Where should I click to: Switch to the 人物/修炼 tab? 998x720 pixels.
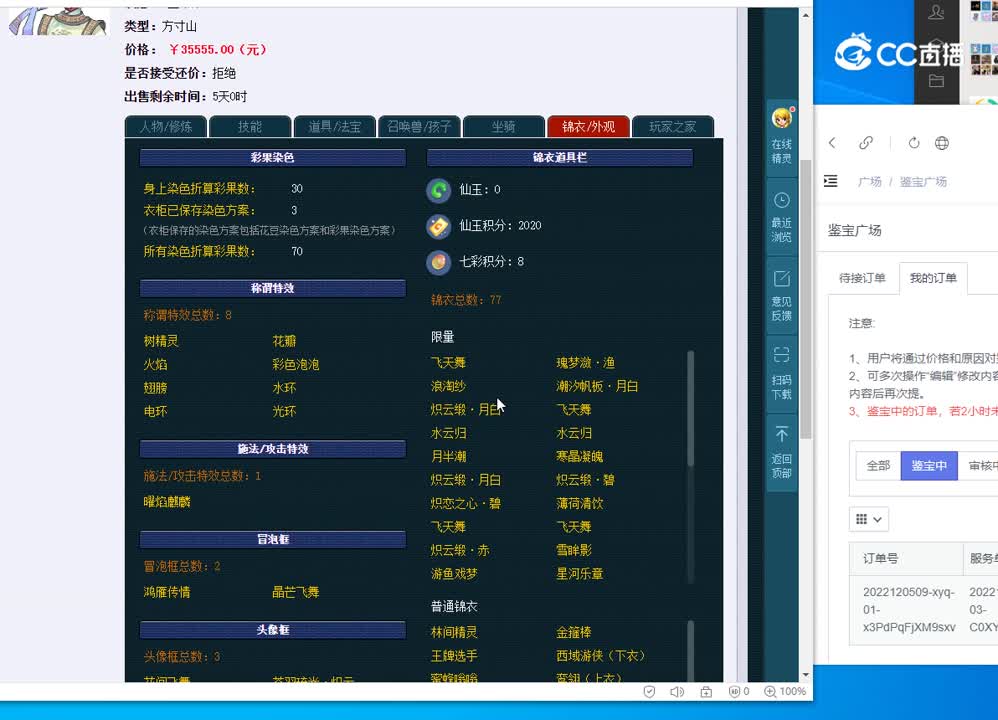166,127
